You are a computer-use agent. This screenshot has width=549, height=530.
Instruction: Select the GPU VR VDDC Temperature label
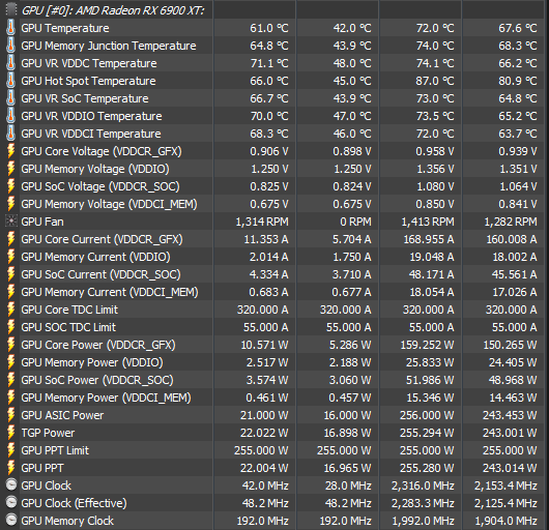[x=89, y=63]
